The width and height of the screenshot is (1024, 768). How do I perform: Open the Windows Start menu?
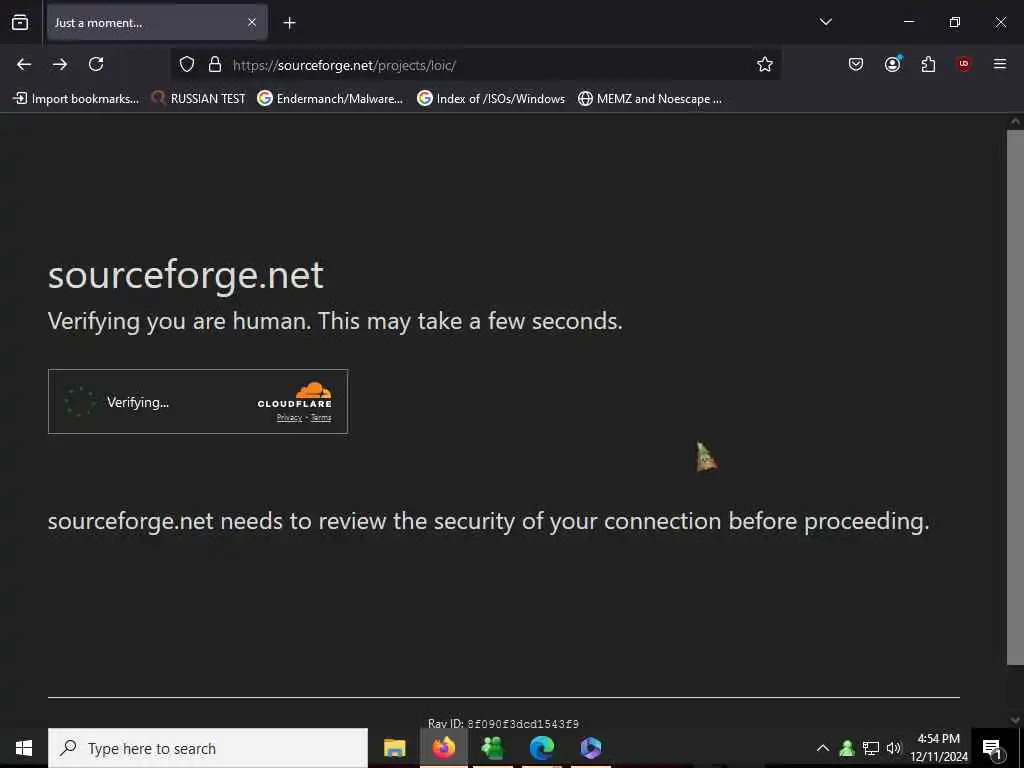(x=24, y=748)
